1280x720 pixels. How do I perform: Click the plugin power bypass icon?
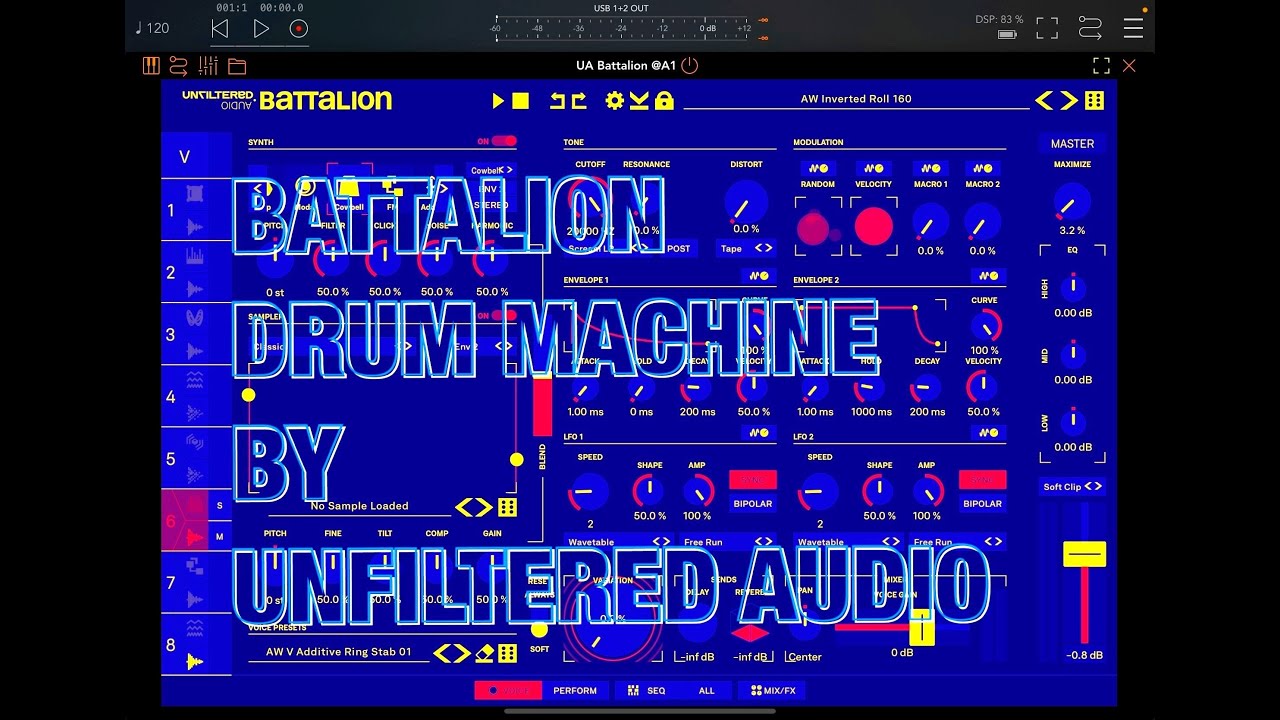click(690, 65)
